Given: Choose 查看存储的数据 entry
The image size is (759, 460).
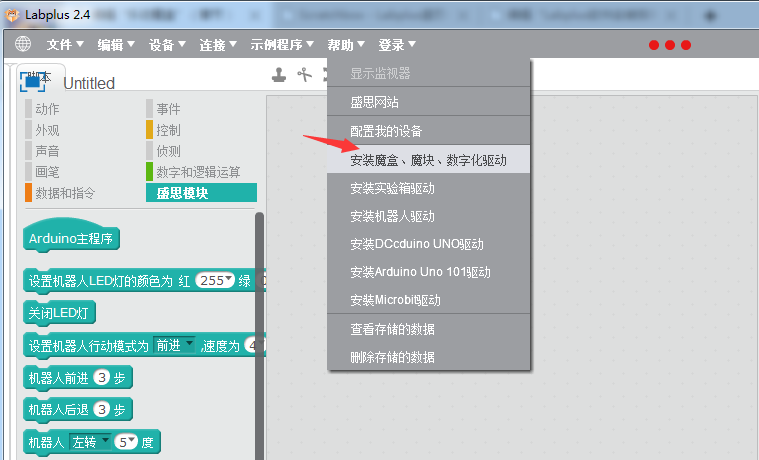Looking at the screenshot, I should (x=429, y=329).
